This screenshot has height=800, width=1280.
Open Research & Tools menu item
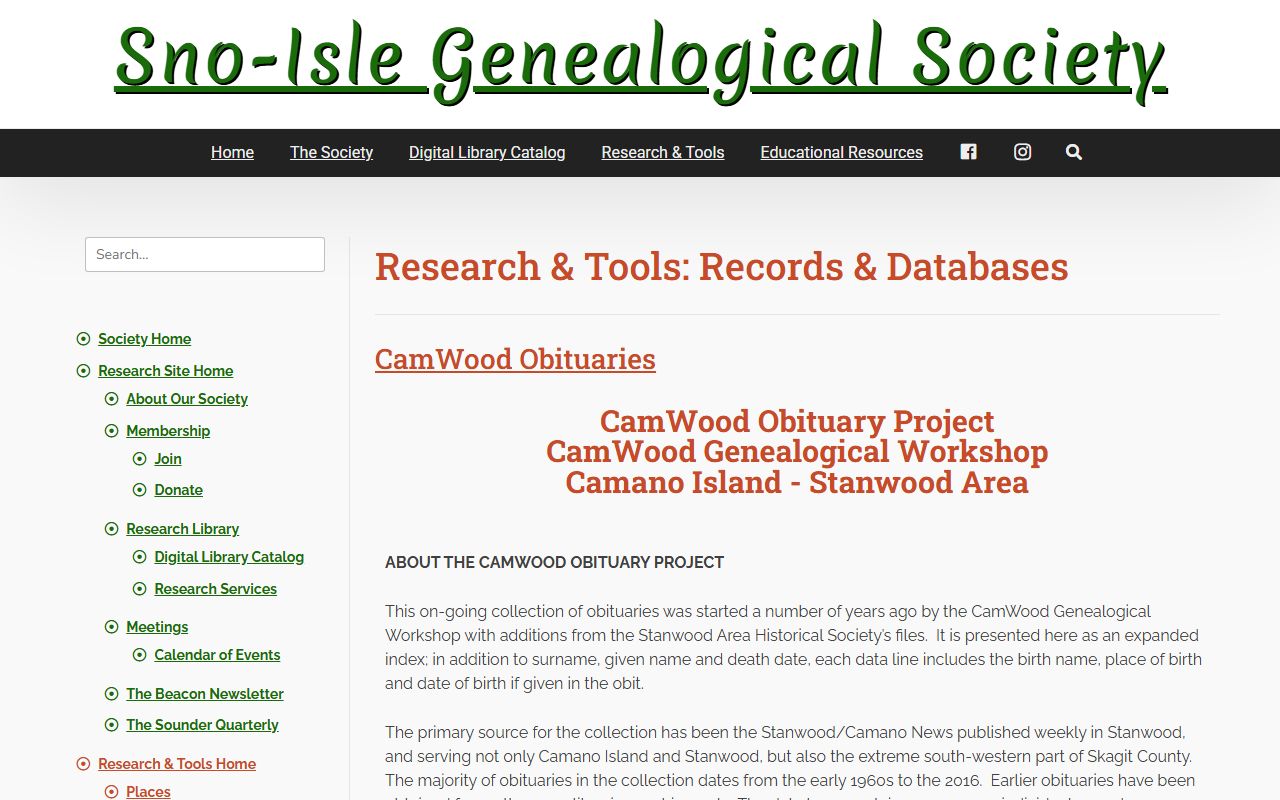(x=663, y=152)
